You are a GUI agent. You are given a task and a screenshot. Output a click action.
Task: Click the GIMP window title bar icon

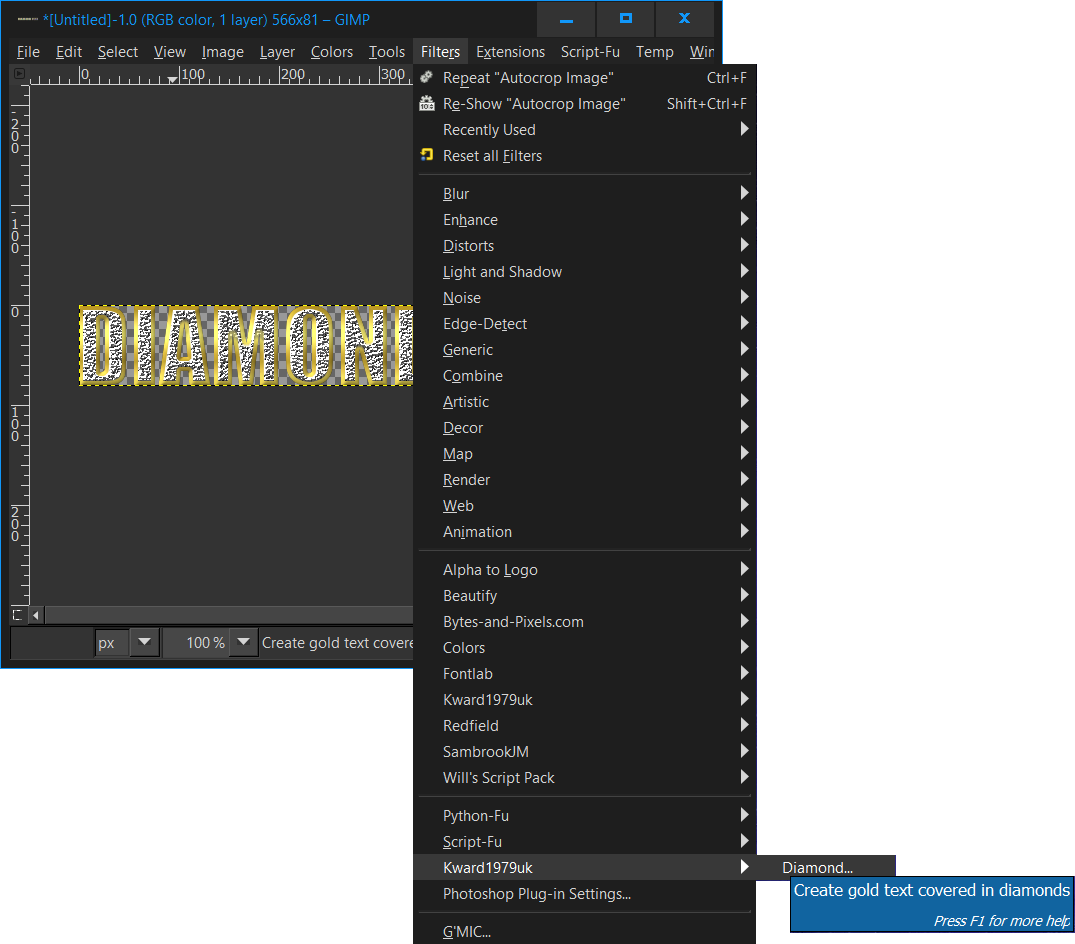(27, 19)
